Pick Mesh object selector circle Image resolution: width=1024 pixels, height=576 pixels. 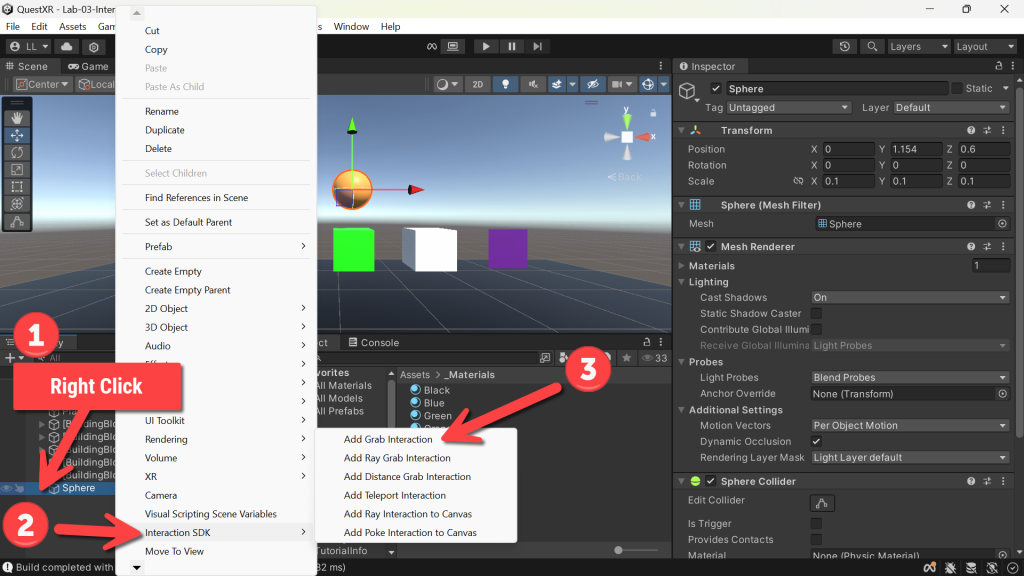[x=1002, y=224]
